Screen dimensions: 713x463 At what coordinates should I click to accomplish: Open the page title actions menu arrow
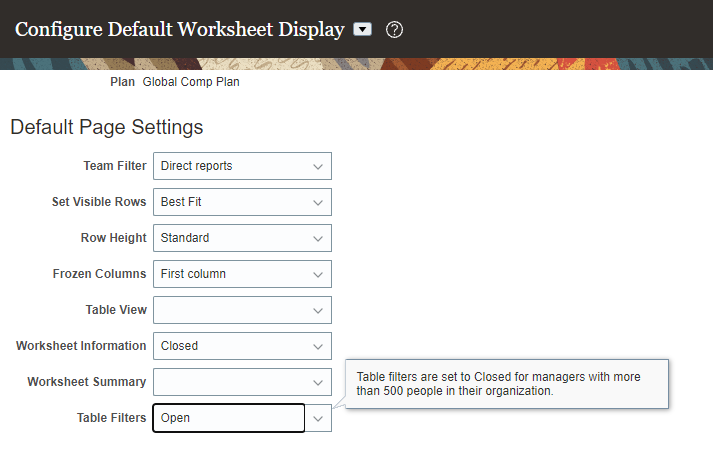[363, 29]
